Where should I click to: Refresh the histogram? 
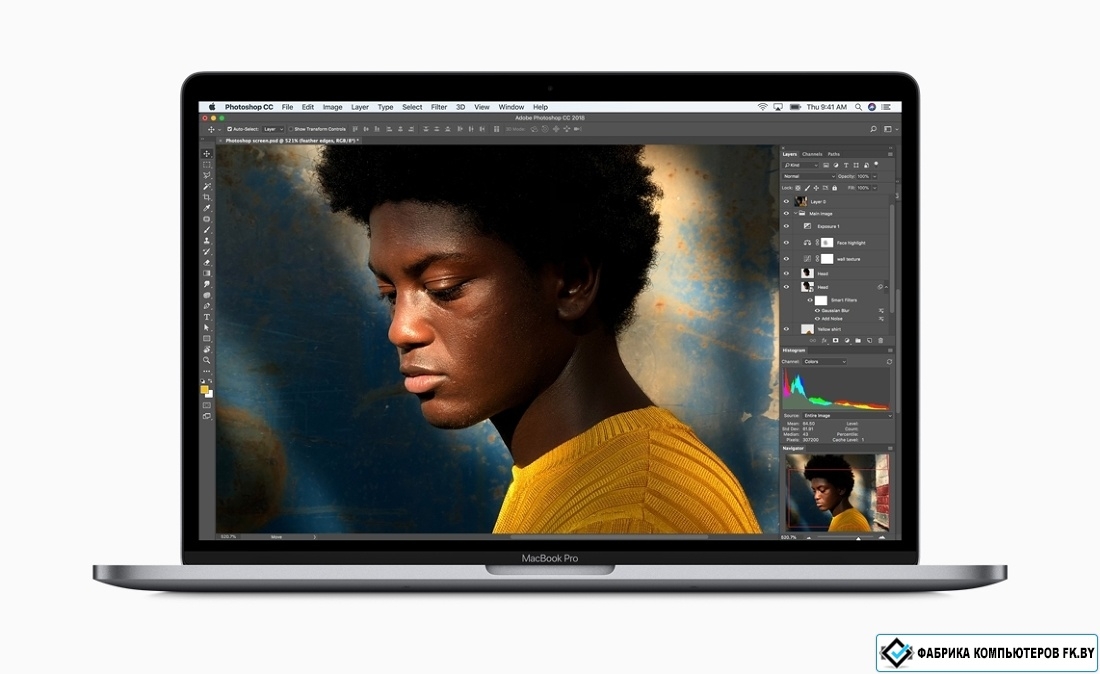(x=889, y=361)
